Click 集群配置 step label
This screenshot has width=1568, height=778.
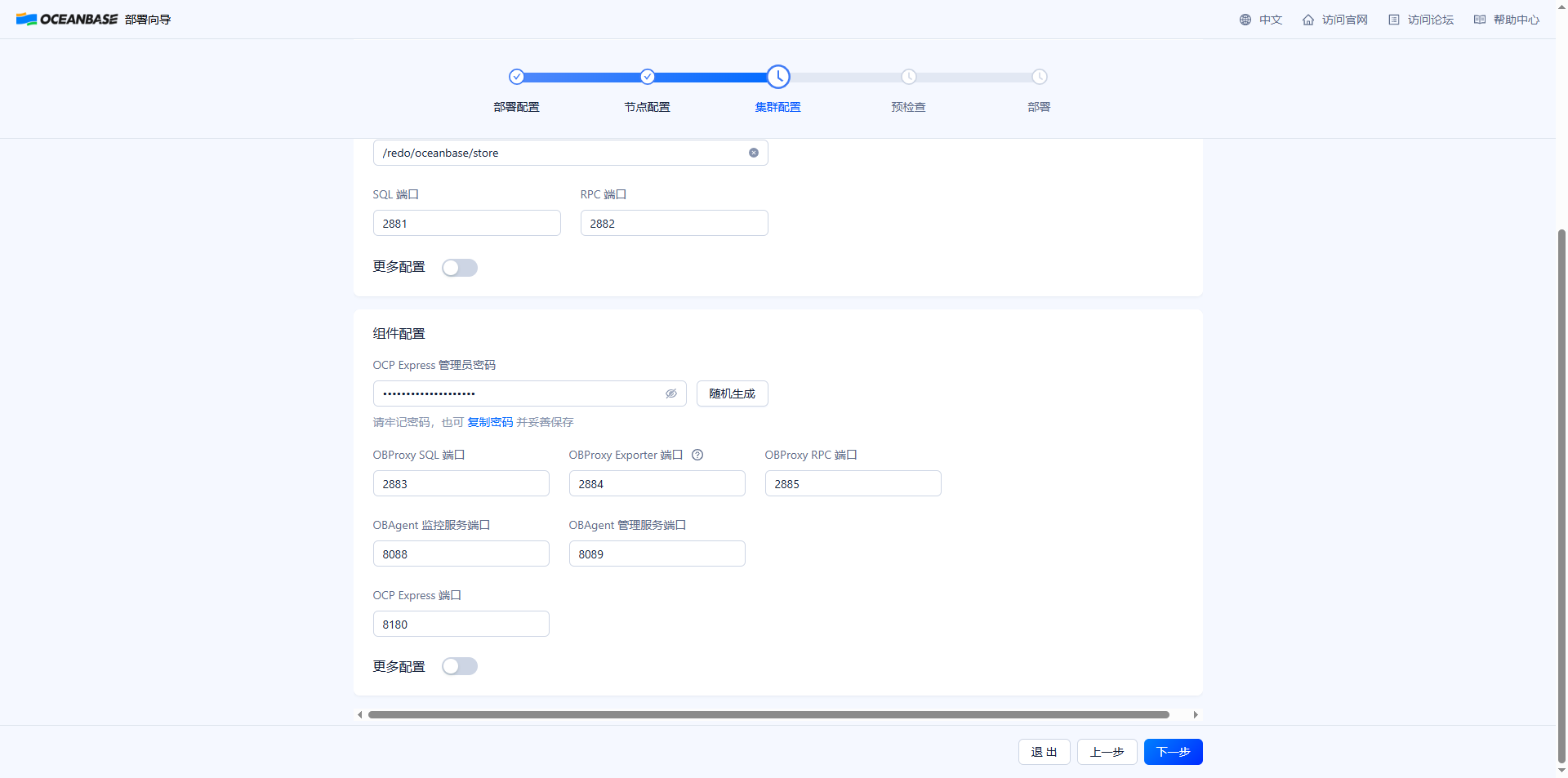[x=778, y=107]
